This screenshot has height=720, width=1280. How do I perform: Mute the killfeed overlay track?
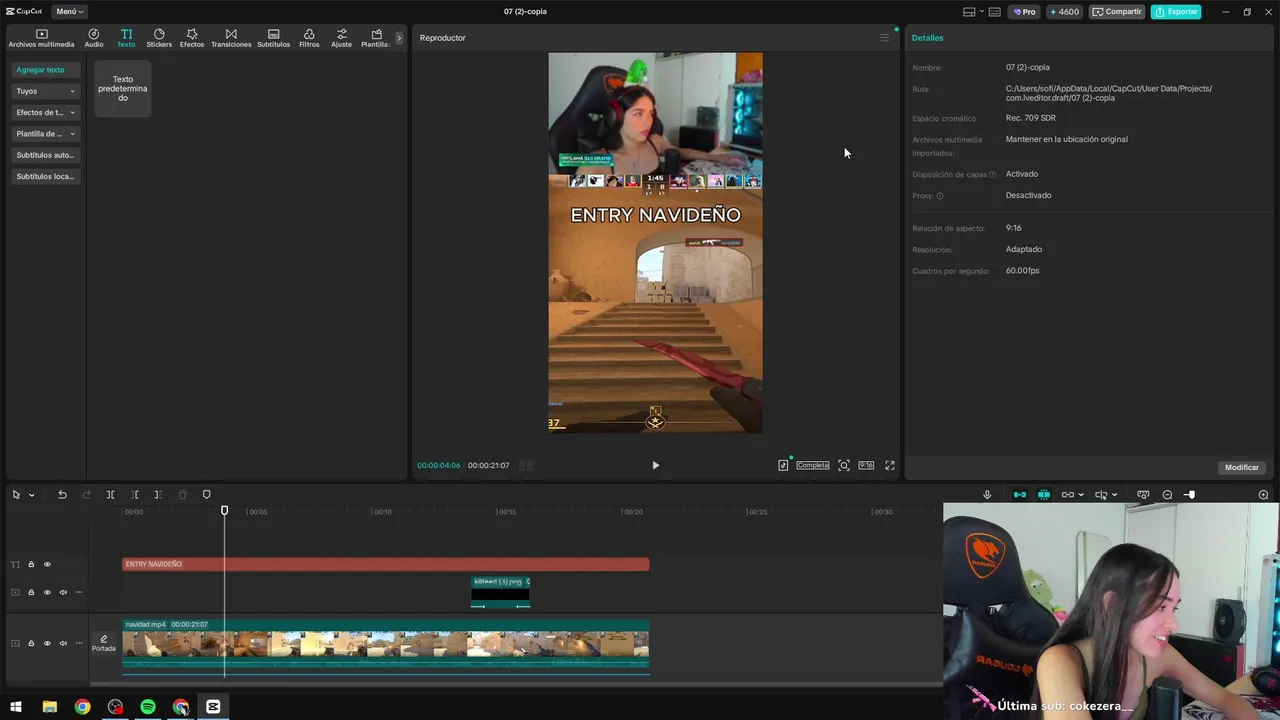pyautogui.click(x=63, y=592)
